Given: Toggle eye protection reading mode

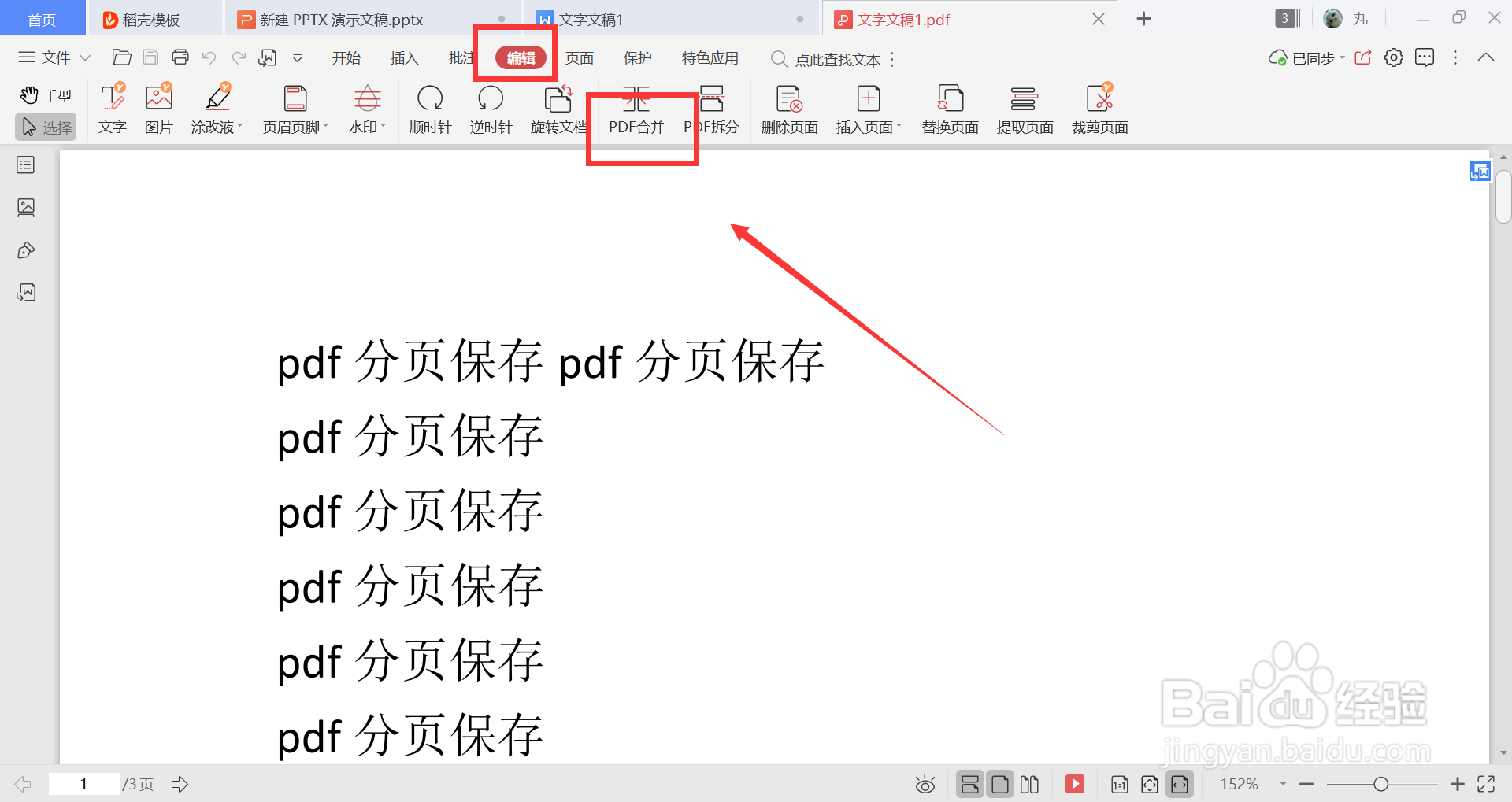Looking at the screenshot, I should (x=925, y=784).
